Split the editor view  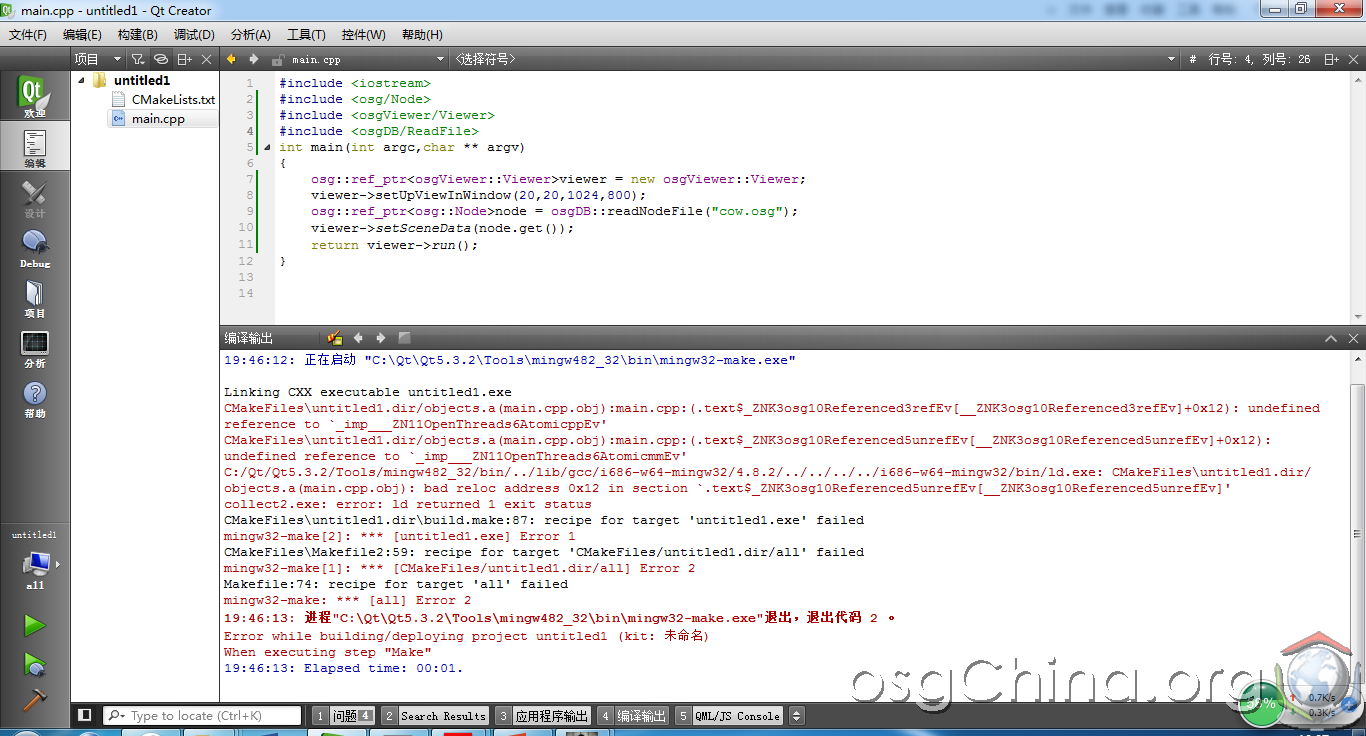coord(1331,60)
